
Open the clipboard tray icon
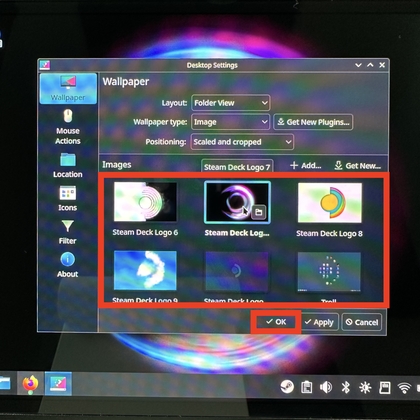point(307,387)
